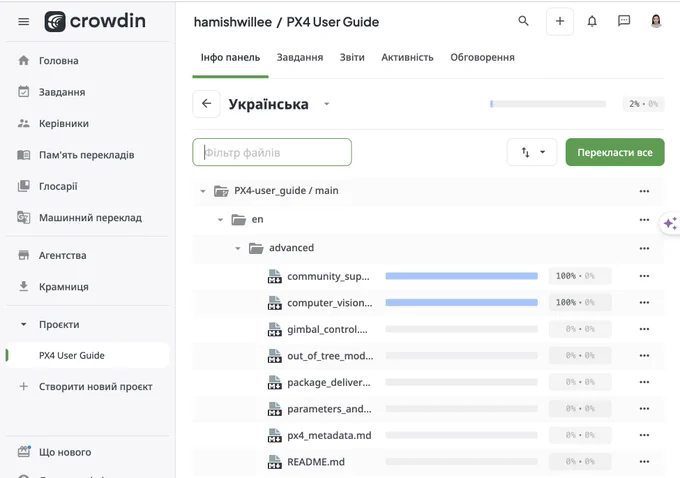Collapse the Проєкти section
This screenshot has width=680, height=478.
[23, 324]
